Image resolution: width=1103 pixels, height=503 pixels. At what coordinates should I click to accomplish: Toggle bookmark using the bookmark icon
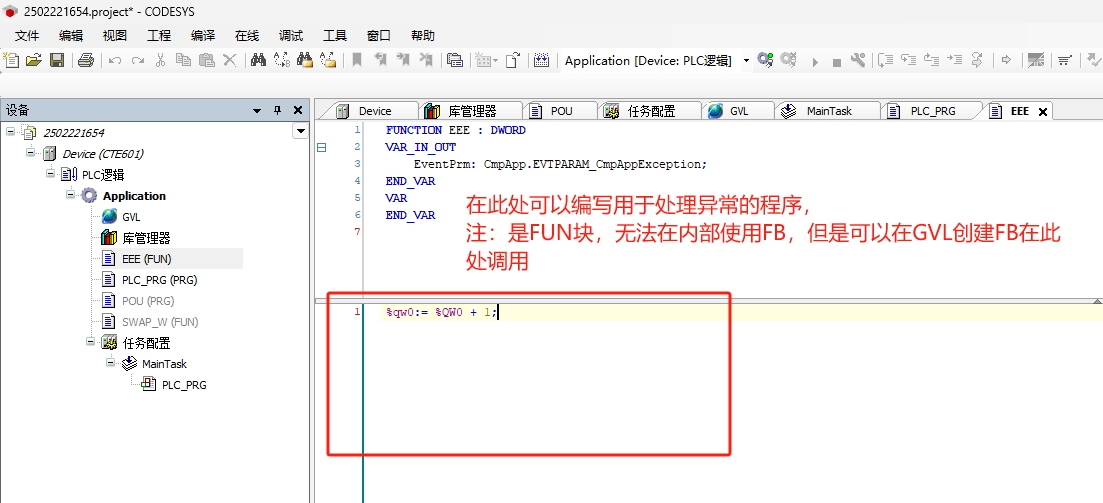click(x=357, y=61)
